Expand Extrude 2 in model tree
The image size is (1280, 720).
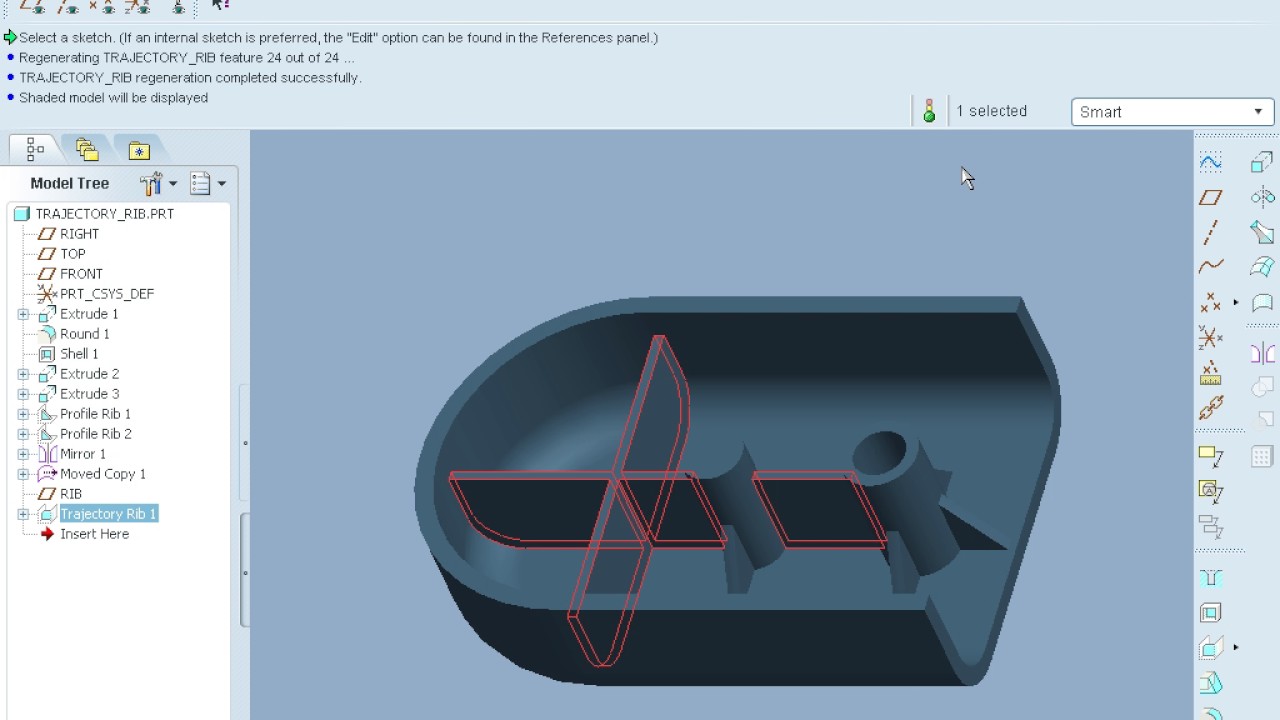pyautogui.click(x=23, y=374)
